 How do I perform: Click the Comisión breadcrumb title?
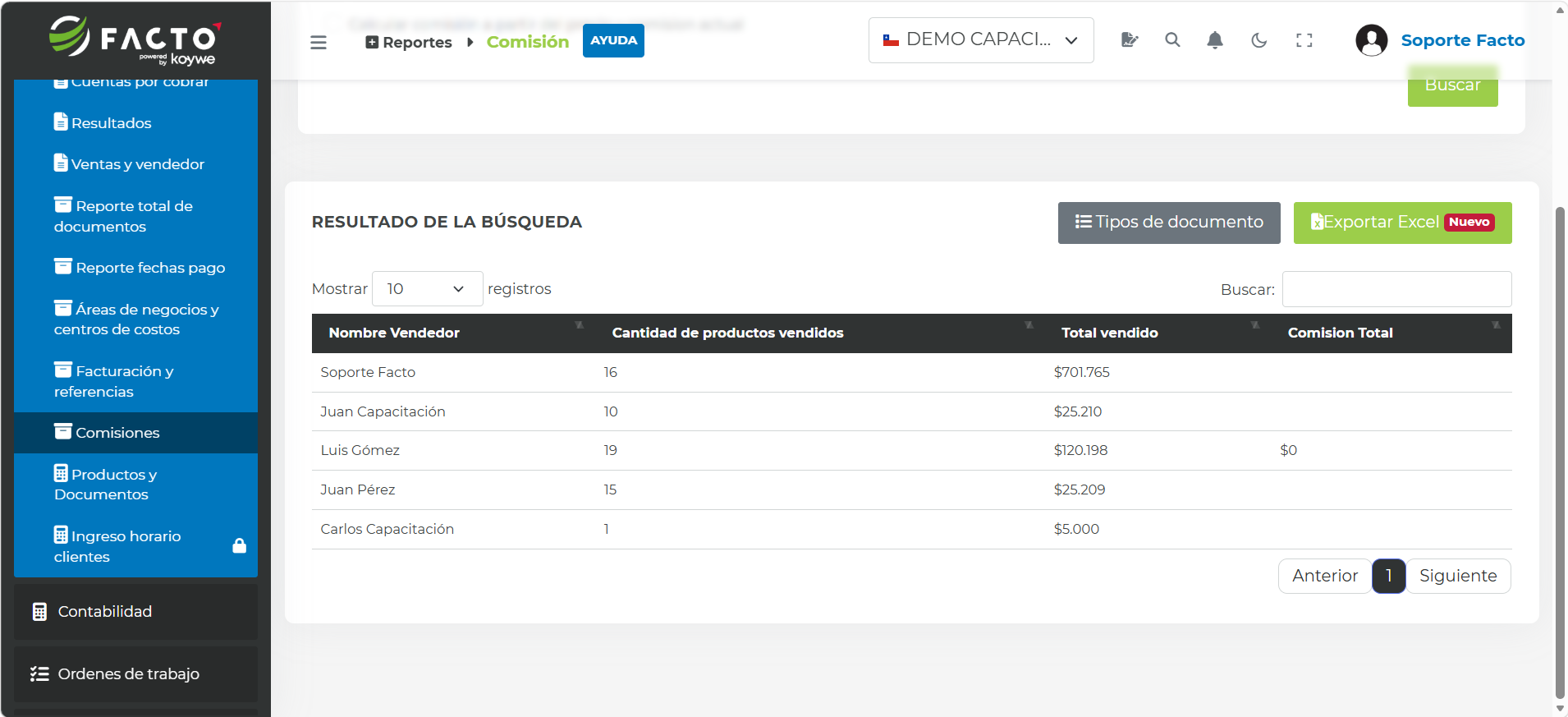527,41
